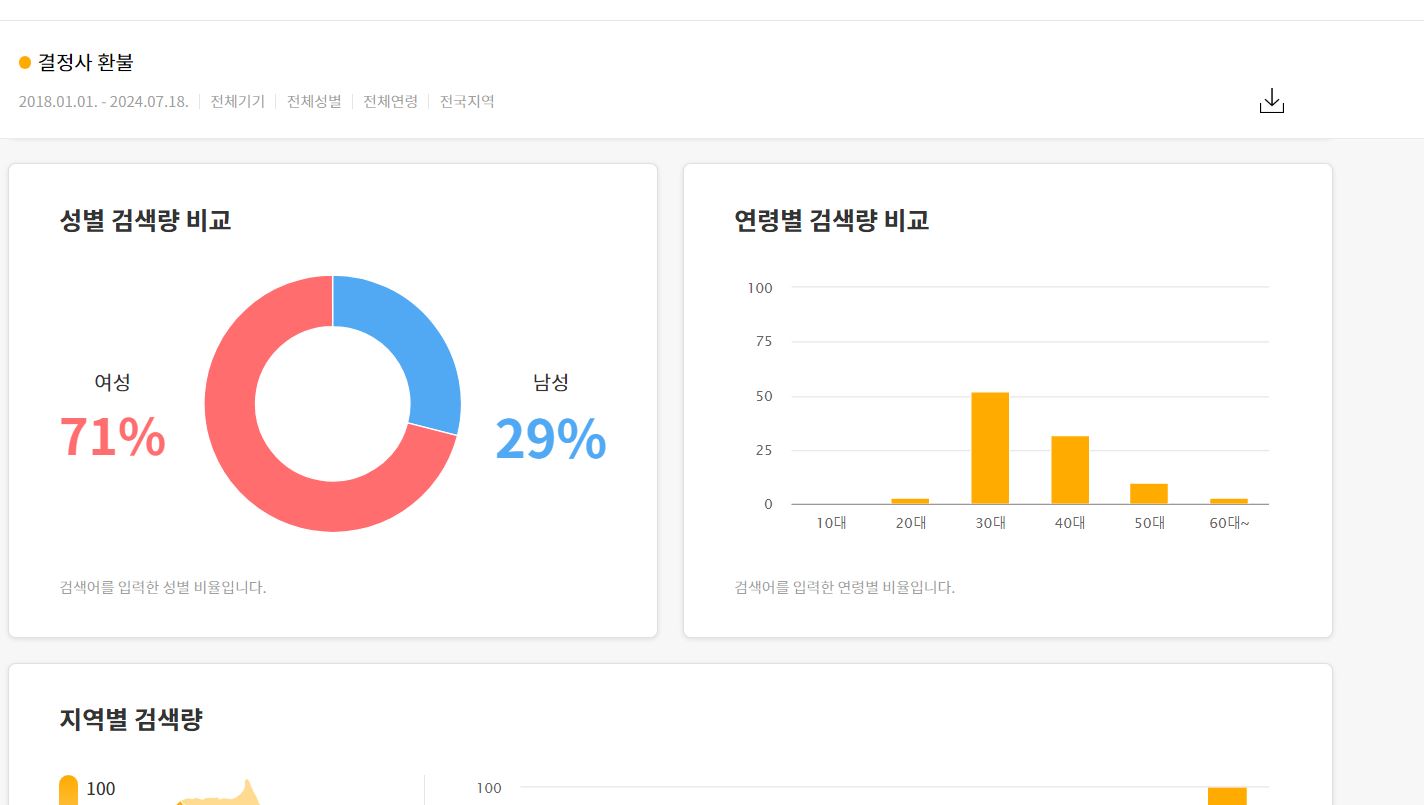Image resolution: width=1424 pixels, height=805 pixels.
Task: Click the 결정사 환불 keyword title
Action: click(x=86, y=62)
